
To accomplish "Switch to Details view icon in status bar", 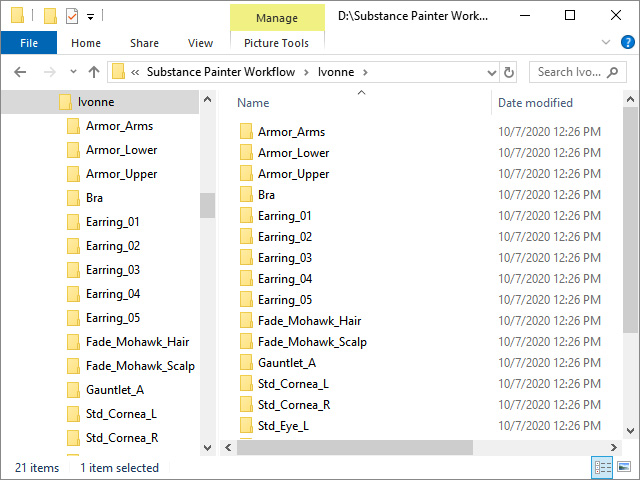I will click(x=602, y=467).
